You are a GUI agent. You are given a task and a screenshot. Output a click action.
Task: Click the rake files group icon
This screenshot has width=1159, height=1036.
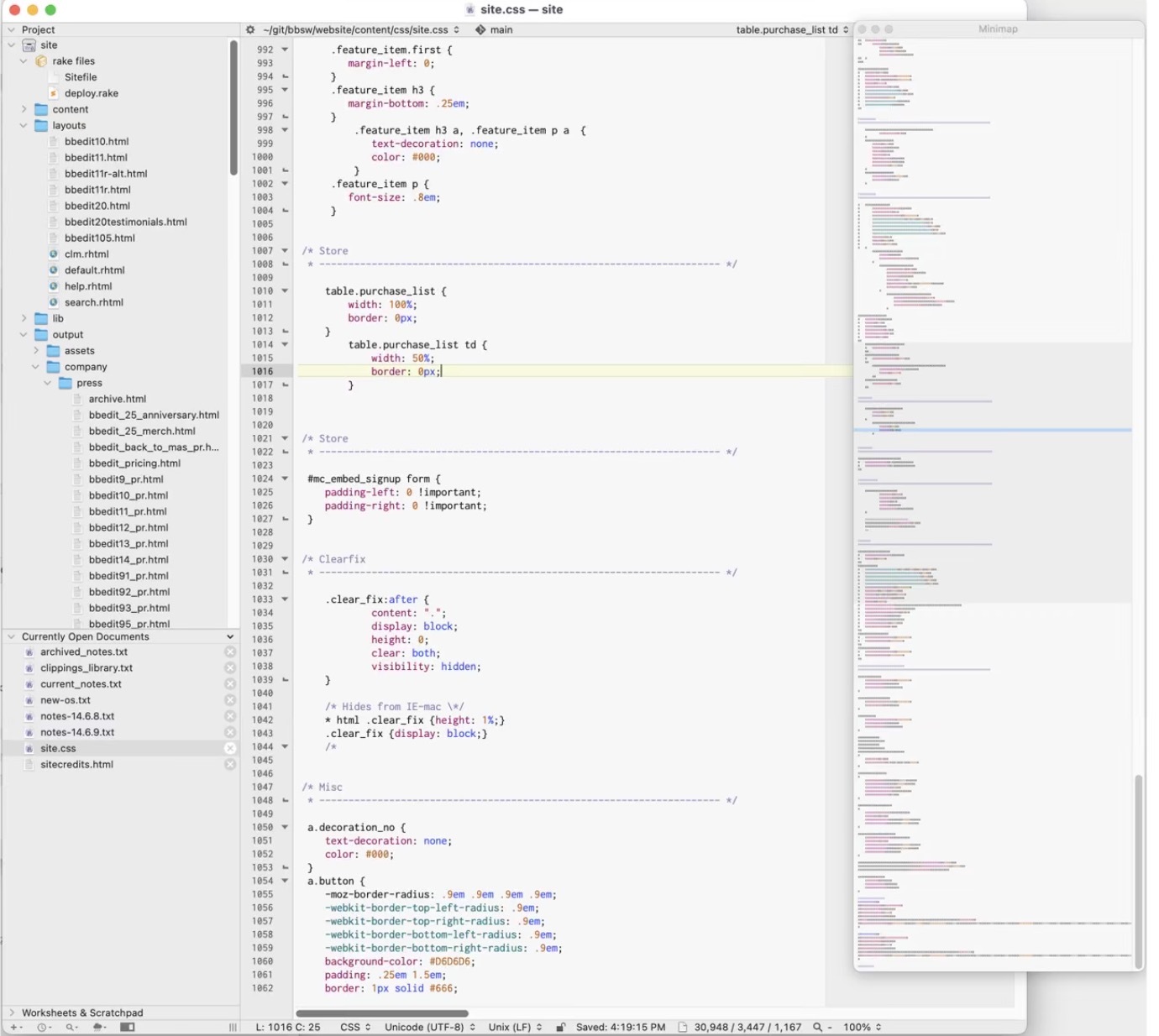[x=41, y=61]
